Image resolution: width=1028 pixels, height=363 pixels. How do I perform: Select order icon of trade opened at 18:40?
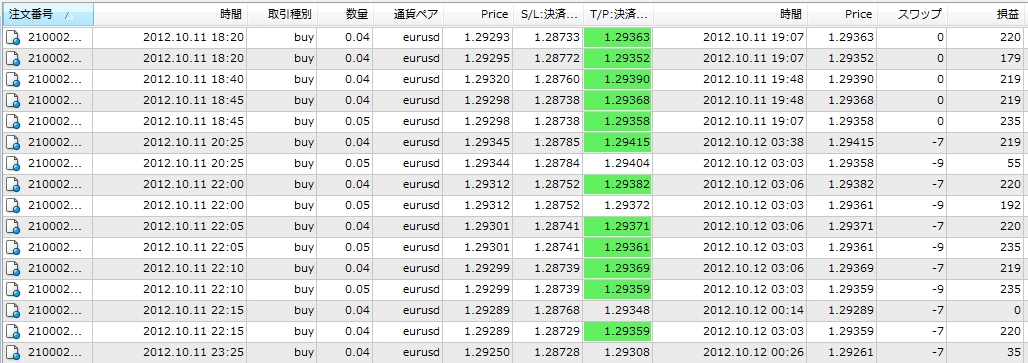click(x=13, y=80)
